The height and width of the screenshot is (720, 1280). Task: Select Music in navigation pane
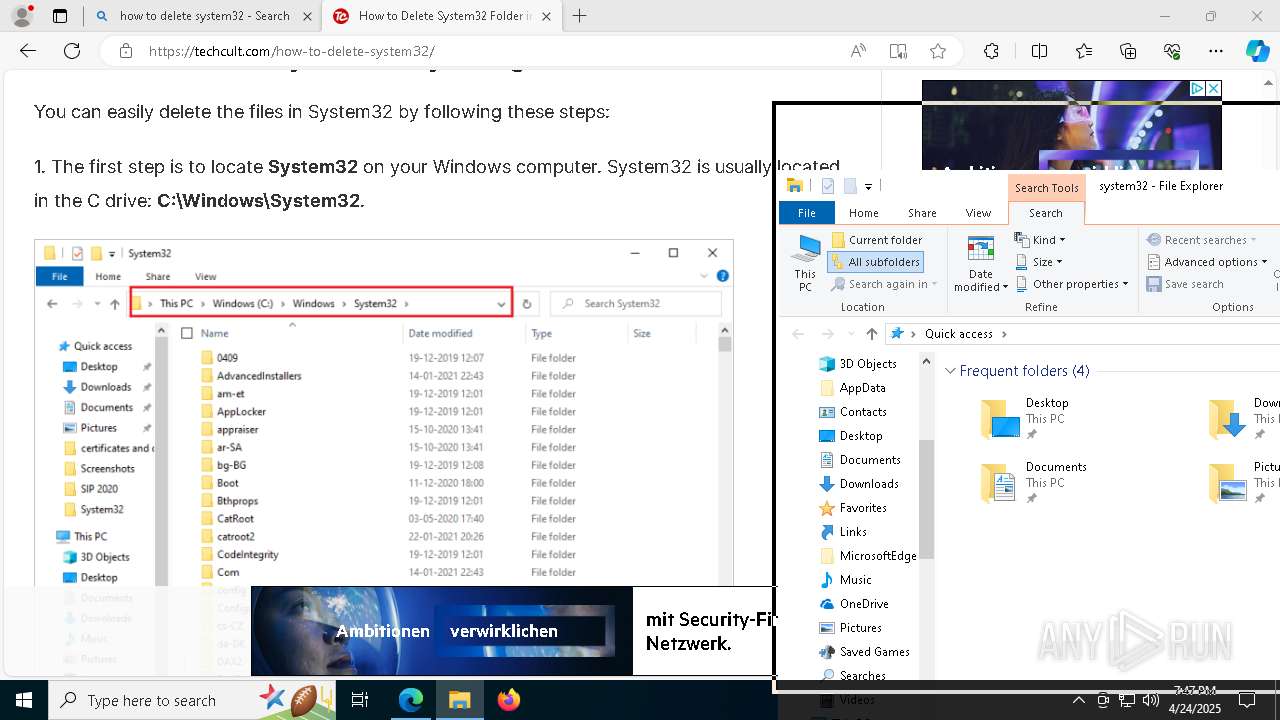point(856,580)
